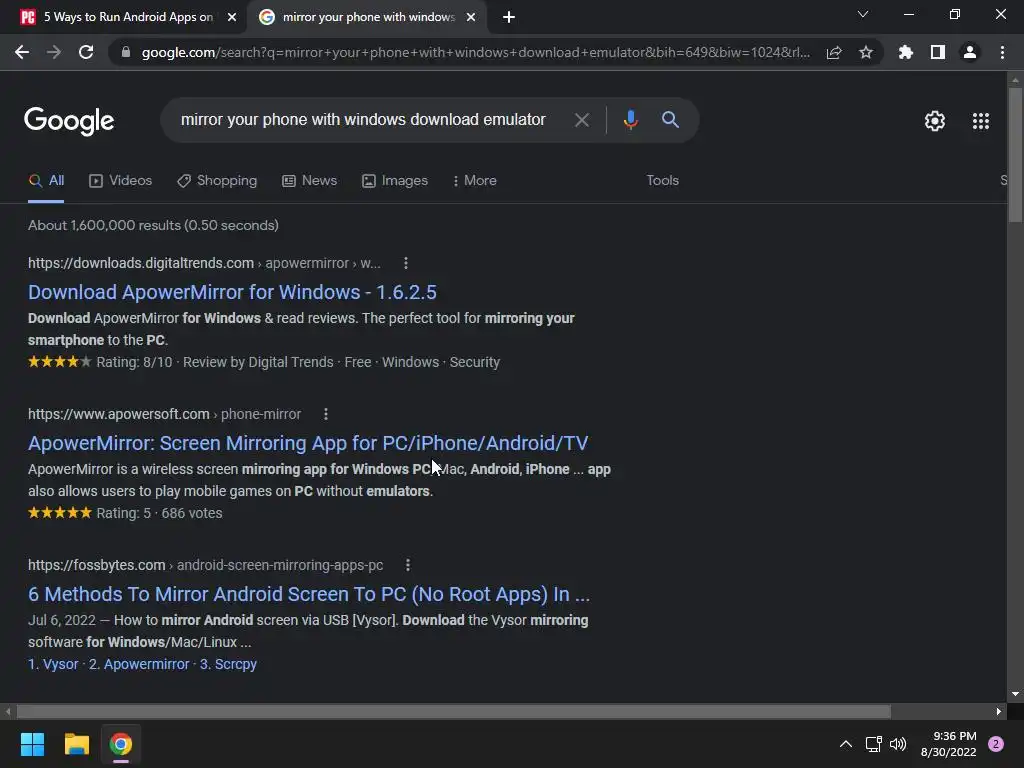Clear the search query with the X
The width and height of the screenshot is (1024, 768).
pos(582,120)
